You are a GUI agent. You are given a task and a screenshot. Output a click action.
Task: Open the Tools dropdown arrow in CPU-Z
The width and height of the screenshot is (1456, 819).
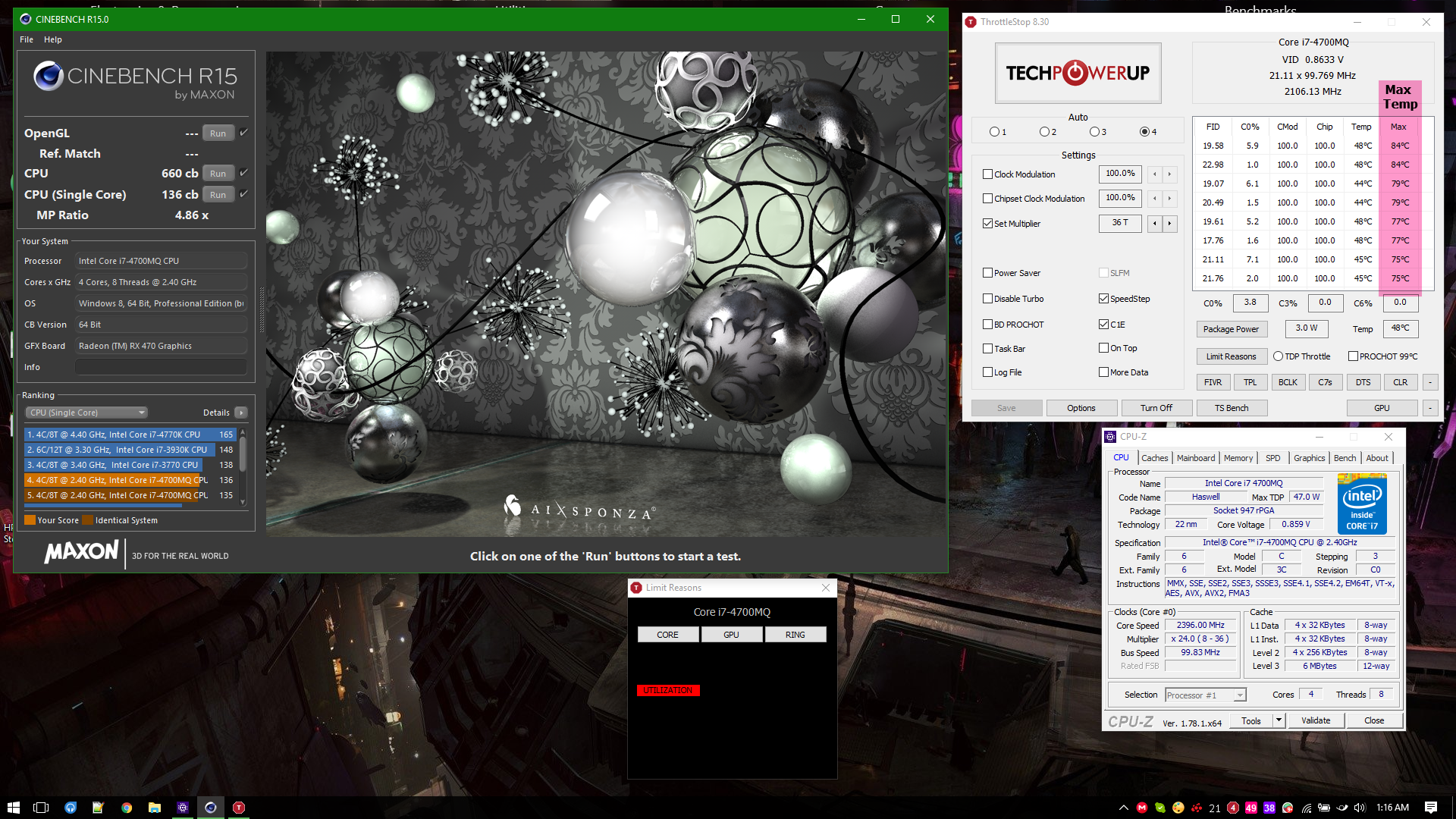[x=1279, y=720]
